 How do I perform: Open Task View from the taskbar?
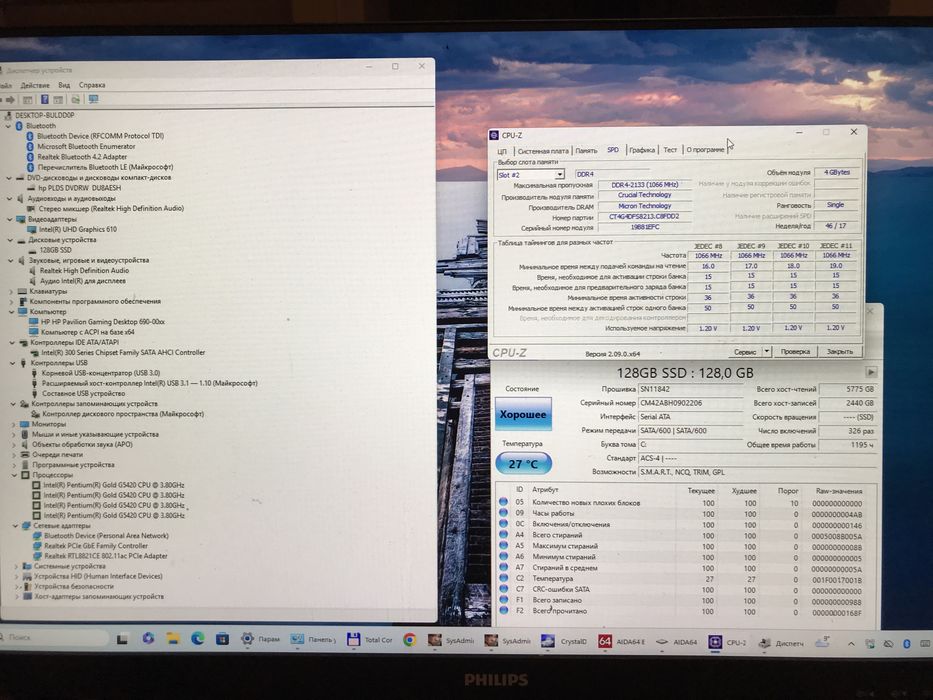coord(122,639)
